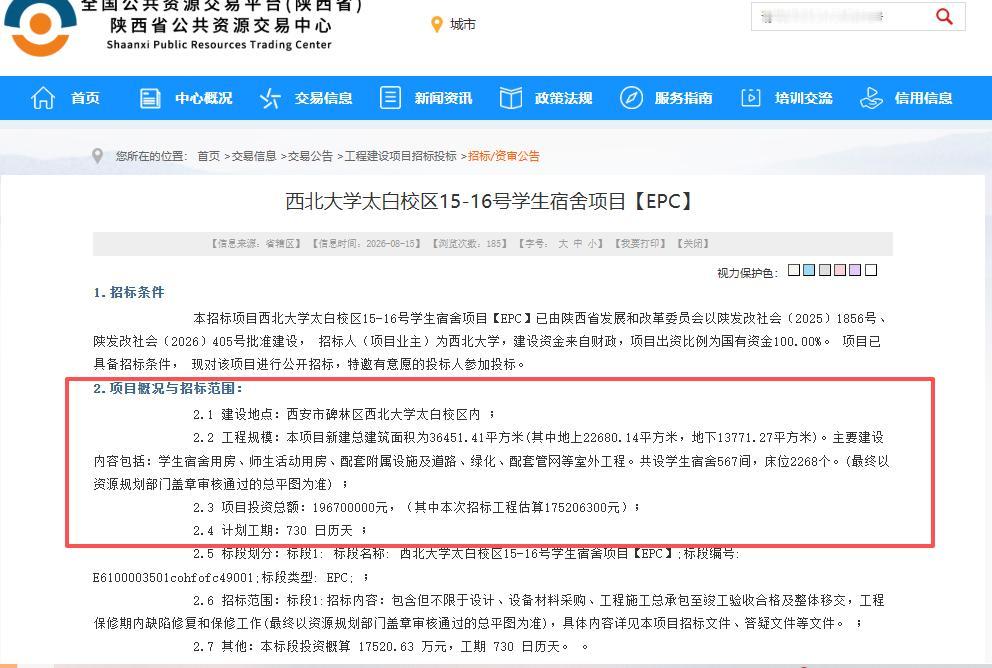
Task: Go to 工程建设项目招标投标 in the breadcrumb
Action: [400, 156]
